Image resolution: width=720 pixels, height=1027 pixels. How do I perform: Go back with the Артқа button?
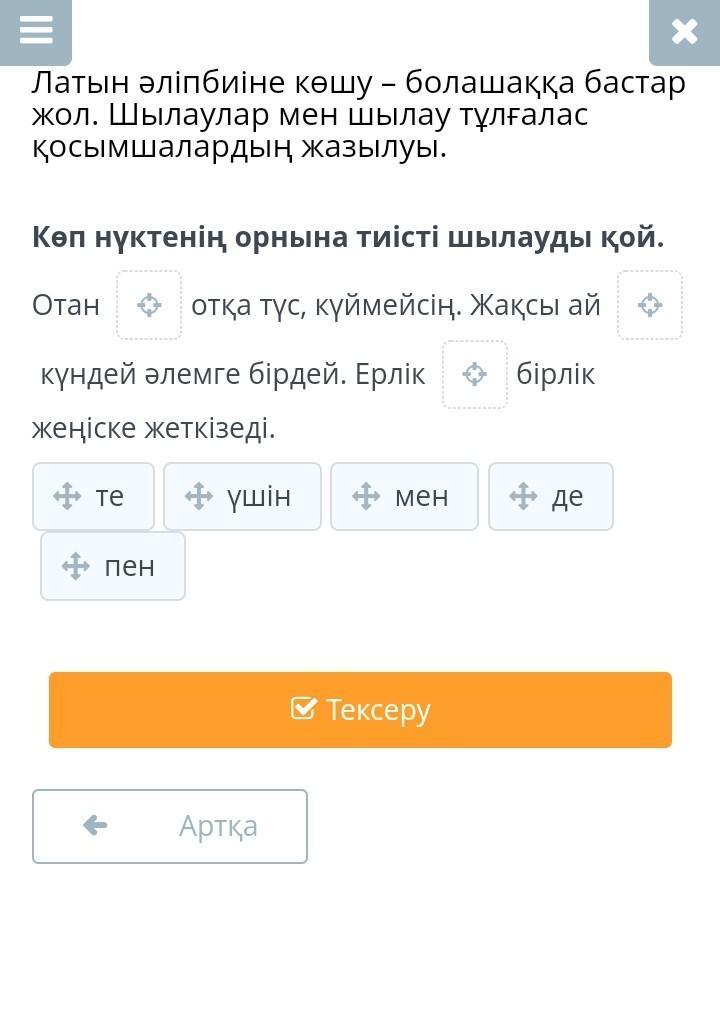coord(170,826)
